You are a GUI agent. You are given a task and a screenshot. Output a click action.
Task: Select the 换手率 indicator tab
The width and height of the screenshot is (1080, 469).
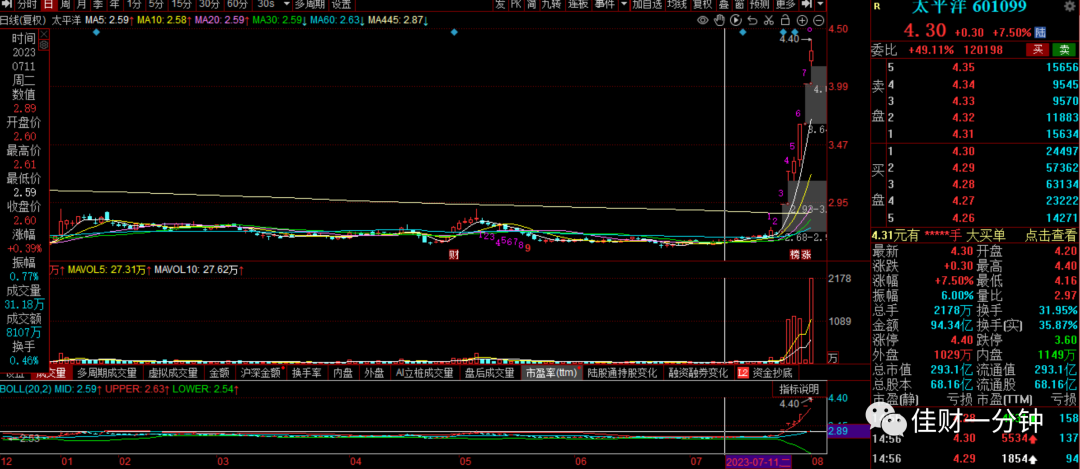pos(307,373)
